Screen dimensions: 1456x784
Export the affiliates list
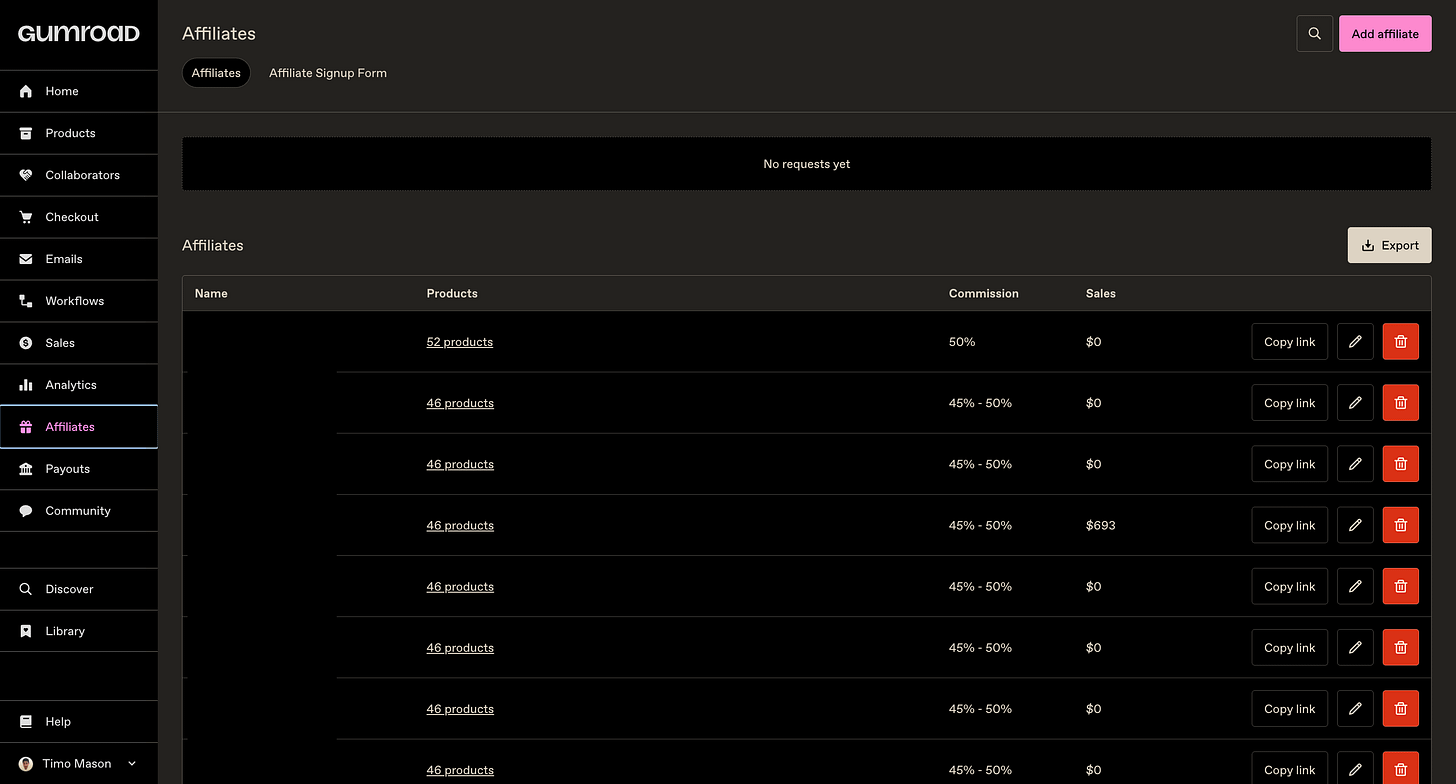pos(1389,245)
